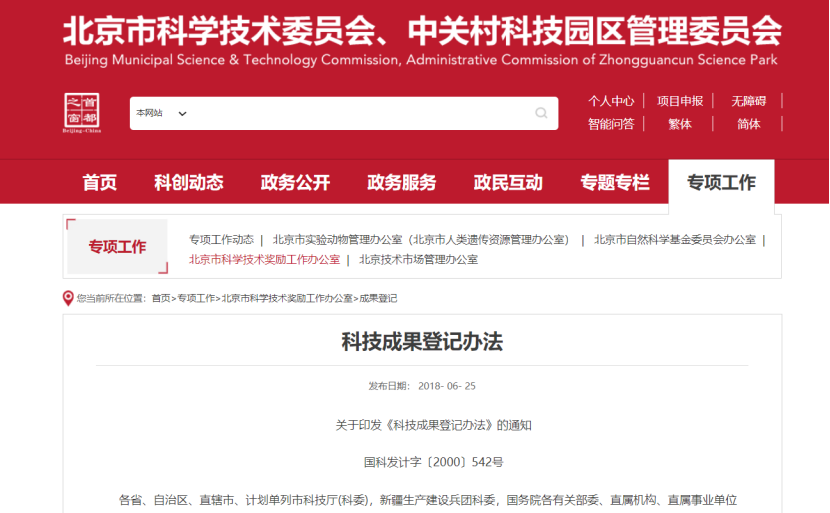Open the 专题专栏 navigation tab
Screen dimensions: 830x513
pos(615,182)
